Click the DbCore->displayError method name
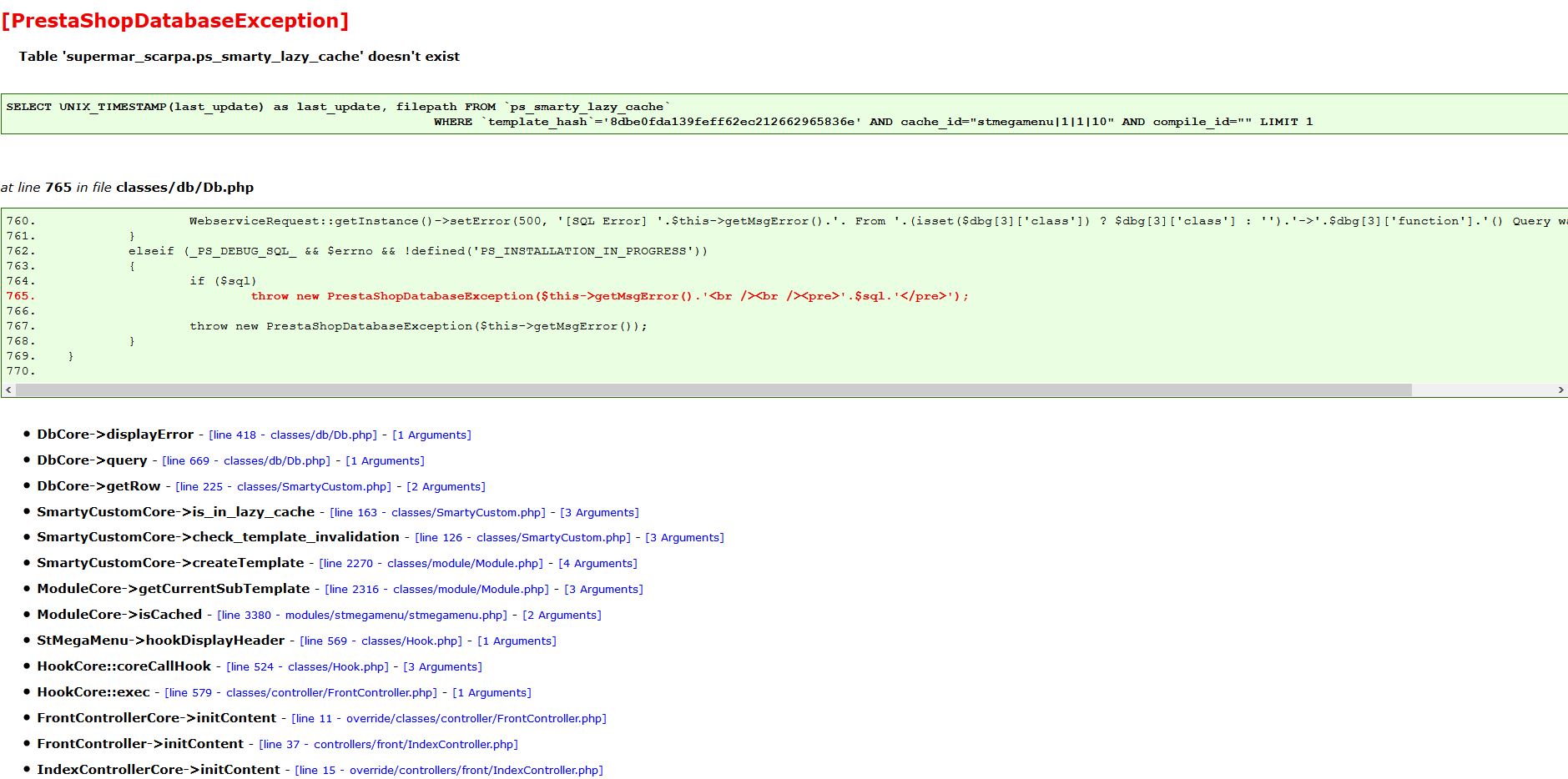This screenshot has height=779, width=1568. click(115, 435)
